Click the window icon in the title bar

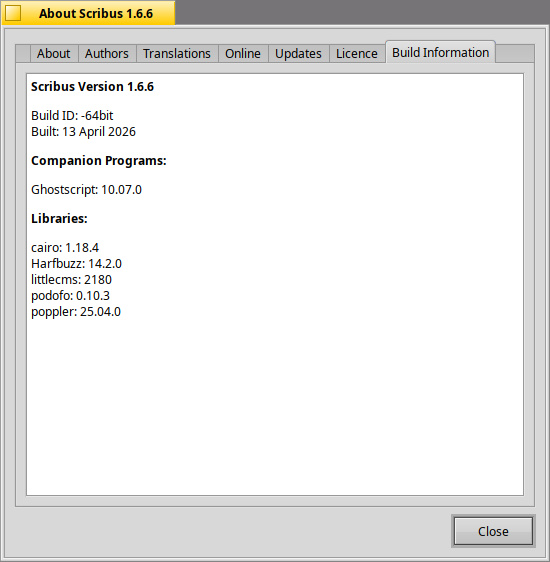pos(13,13)
